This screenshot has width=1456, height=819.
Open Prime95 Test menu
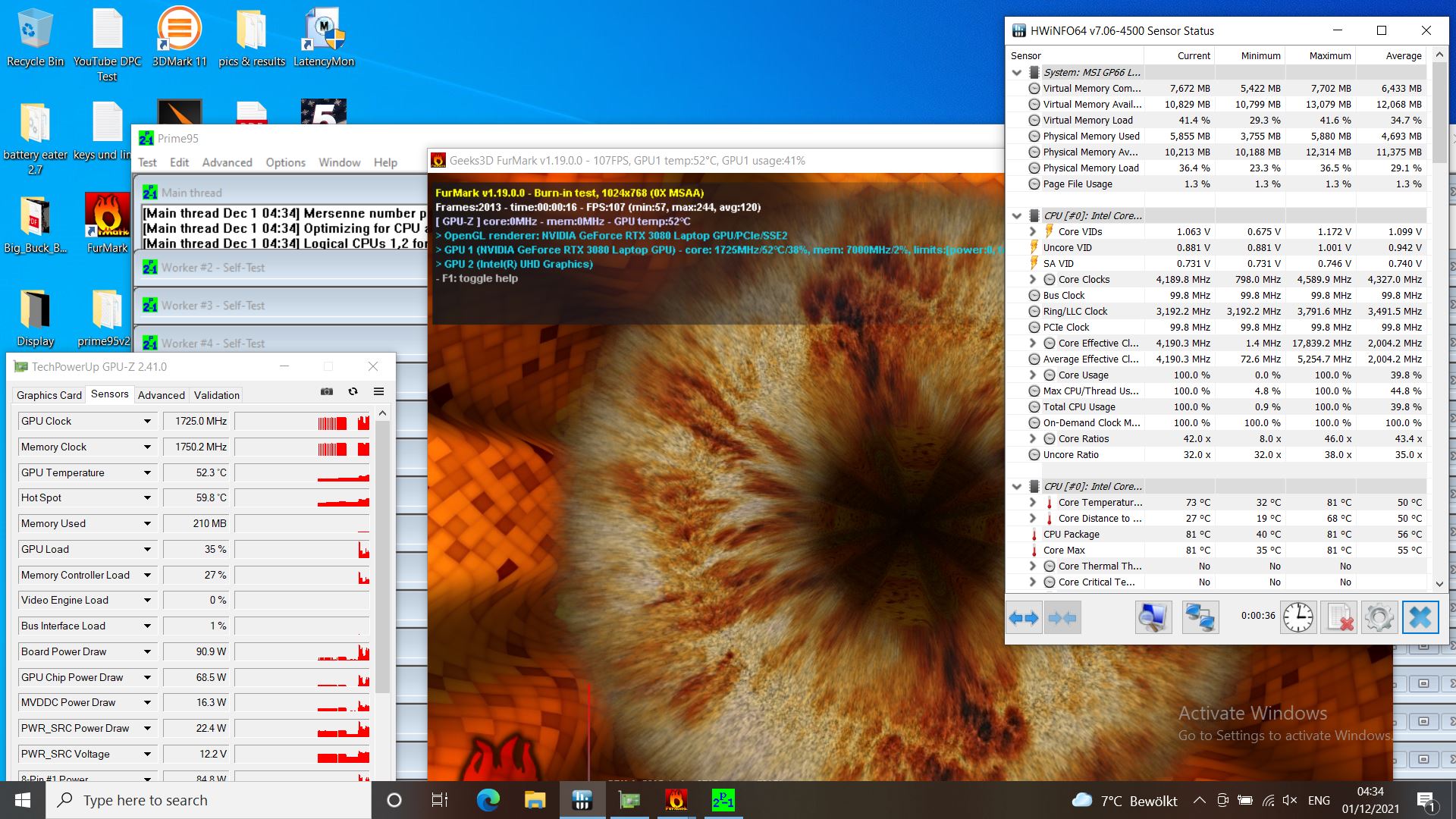(147, 162)
